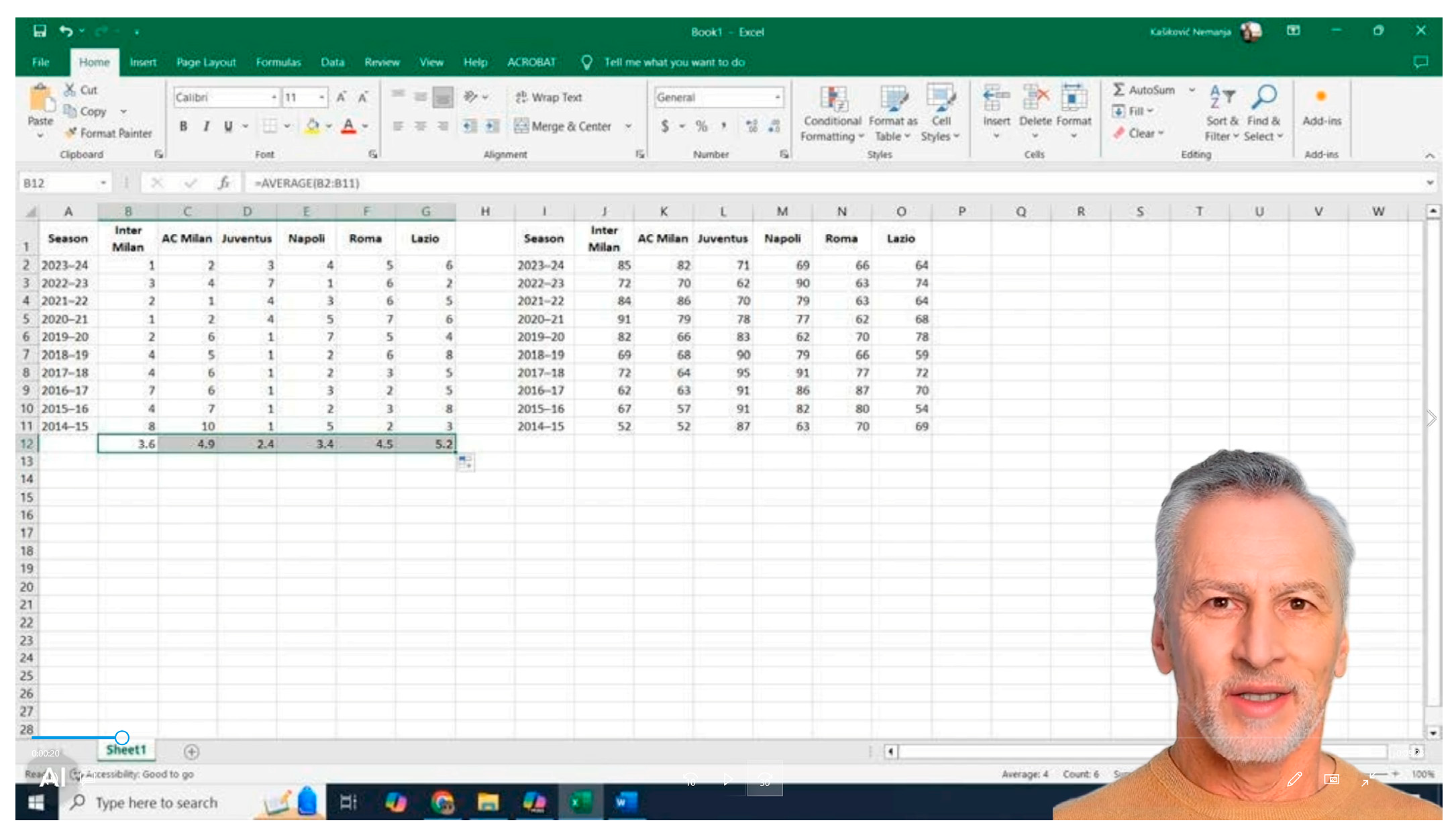Viewport: 1456px width, 835px height.
Task: Click Merge & Center icon
Action: pos(521,126)
